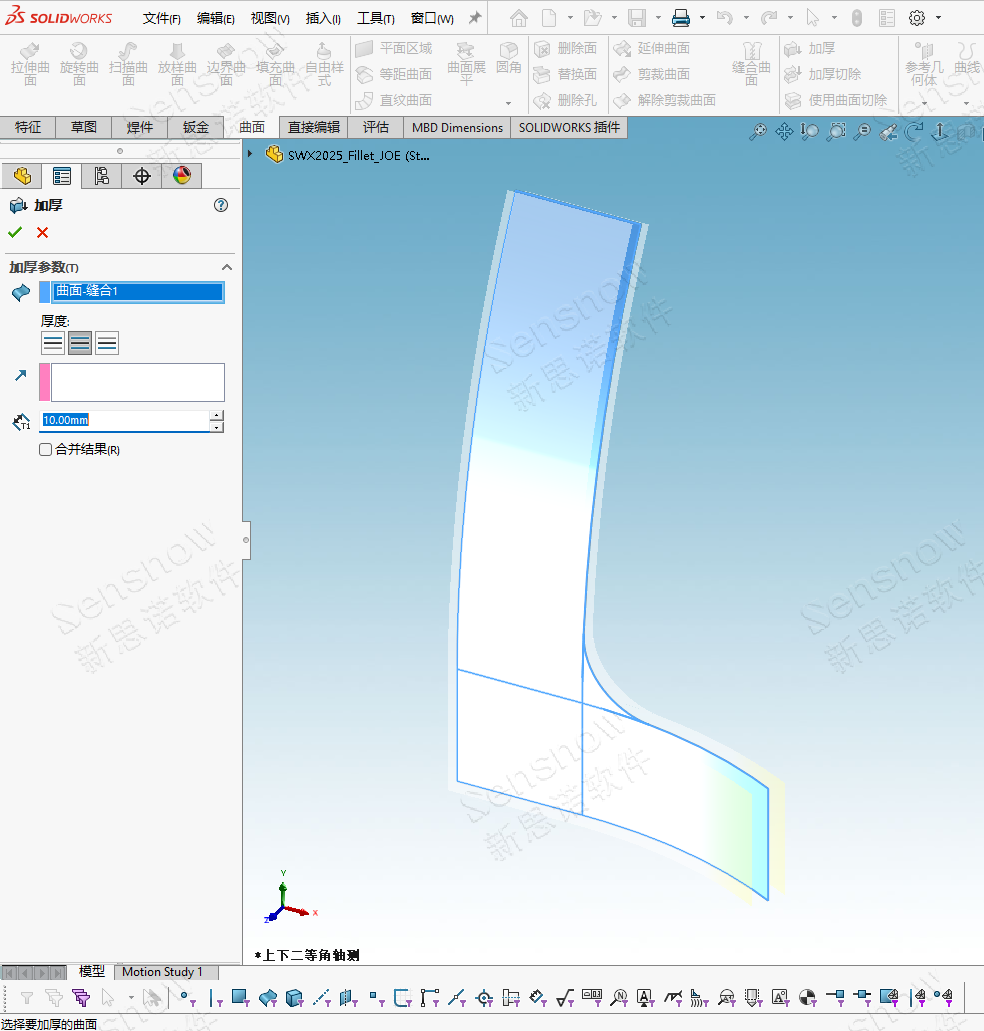984x1031 pixels.
Task: Open the DisplayManager color ball tab
Action: [181, 176]
